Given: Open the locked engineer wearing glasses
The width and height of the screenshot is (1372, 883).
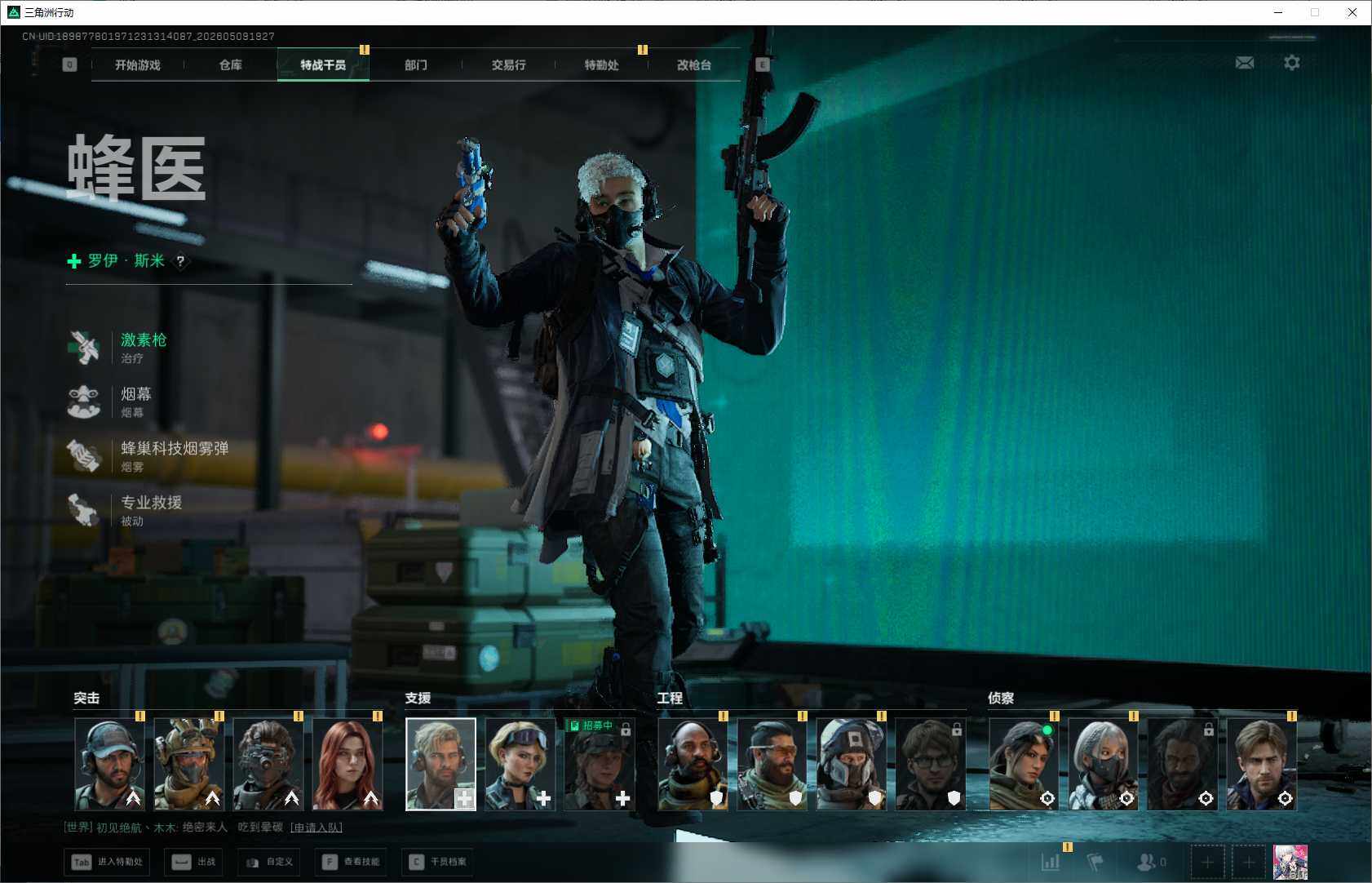Looking at the screenshot, I should [x=930, y=764].
